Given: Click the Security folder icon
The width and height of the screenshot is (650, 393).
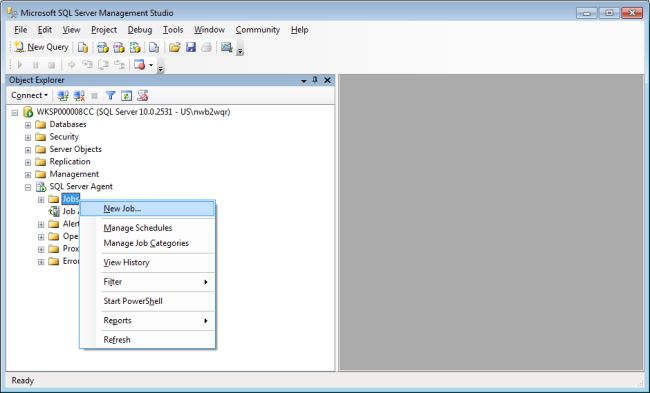Looking at the screenshot, I should 40,137.
